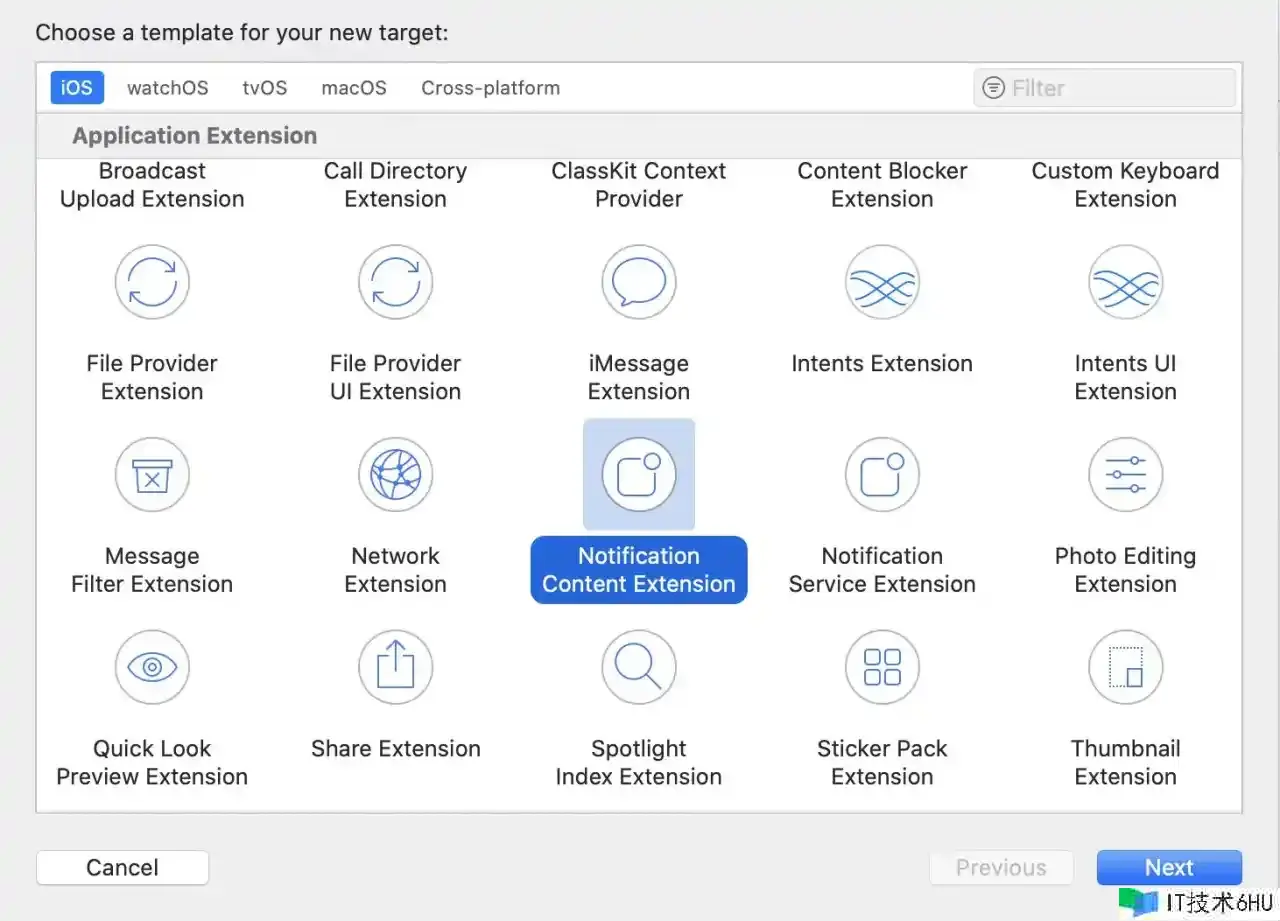The width and height of the screenshot is (1280, 921).
Task: Pick the iMessage Extension speech bubble icon
Action: [639, 282]
